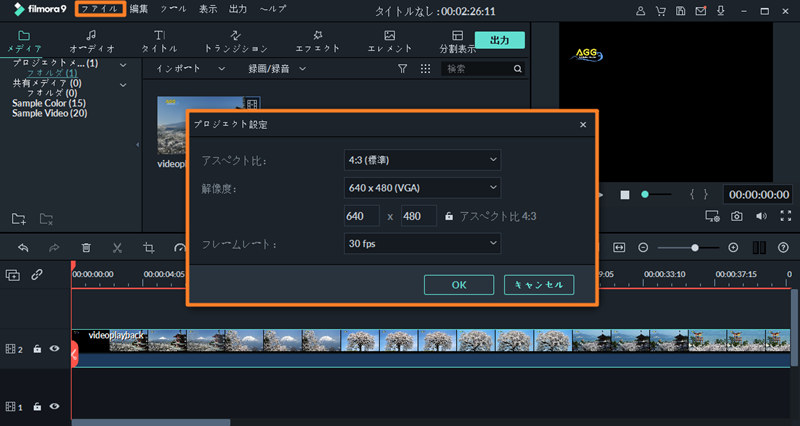This screenshot has height=426, width=800.
Task: Confirm project settings with OK button
Action: tap(459, 285)
